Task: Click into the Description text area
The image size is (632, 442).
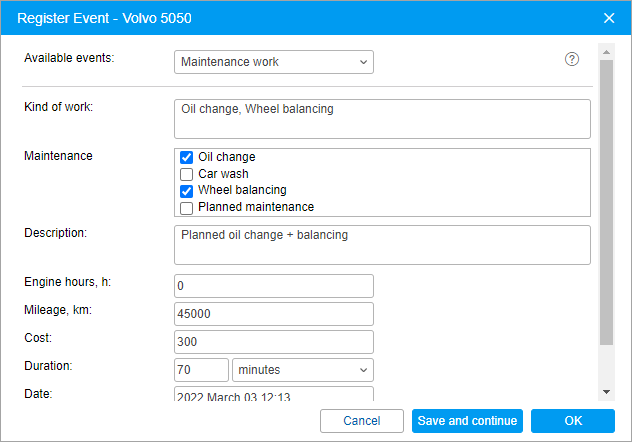Action: pyautogui.click(x=381, y=244)
